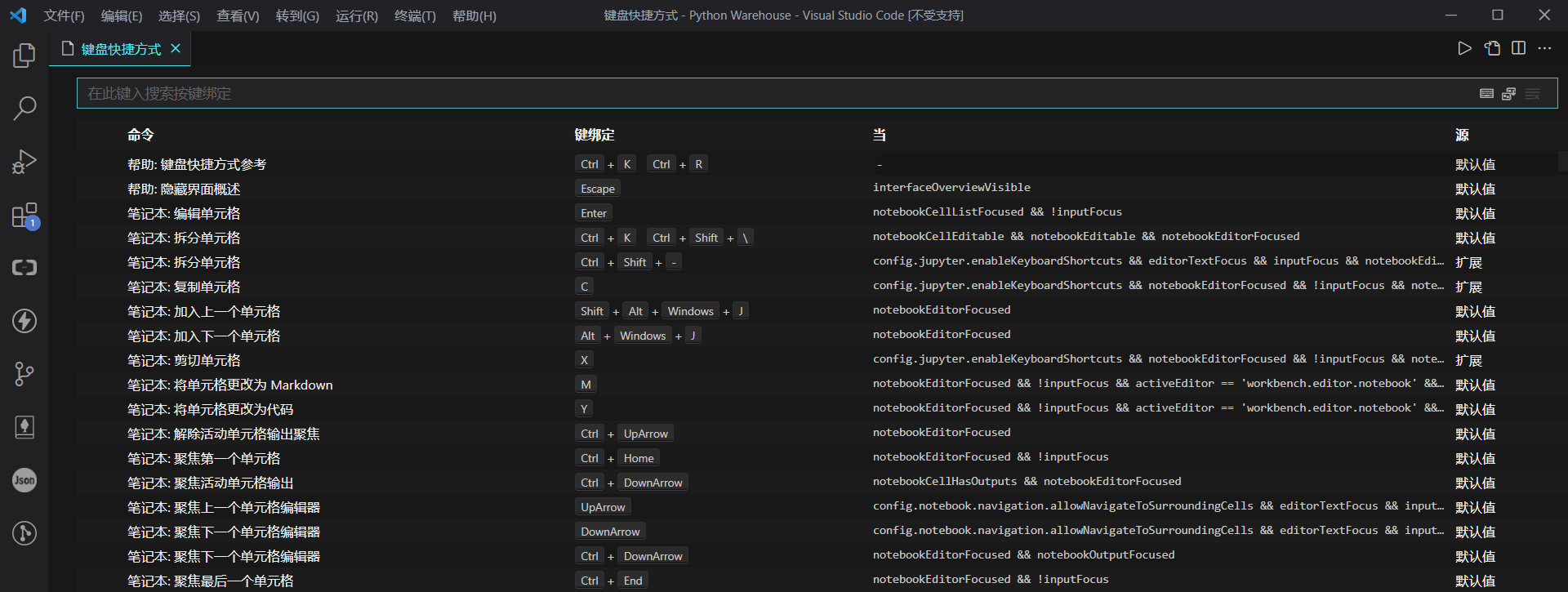This screenshot has width=1568, height=592.
Task: Open the Json extension icon
Action: (x=24, y=480)
